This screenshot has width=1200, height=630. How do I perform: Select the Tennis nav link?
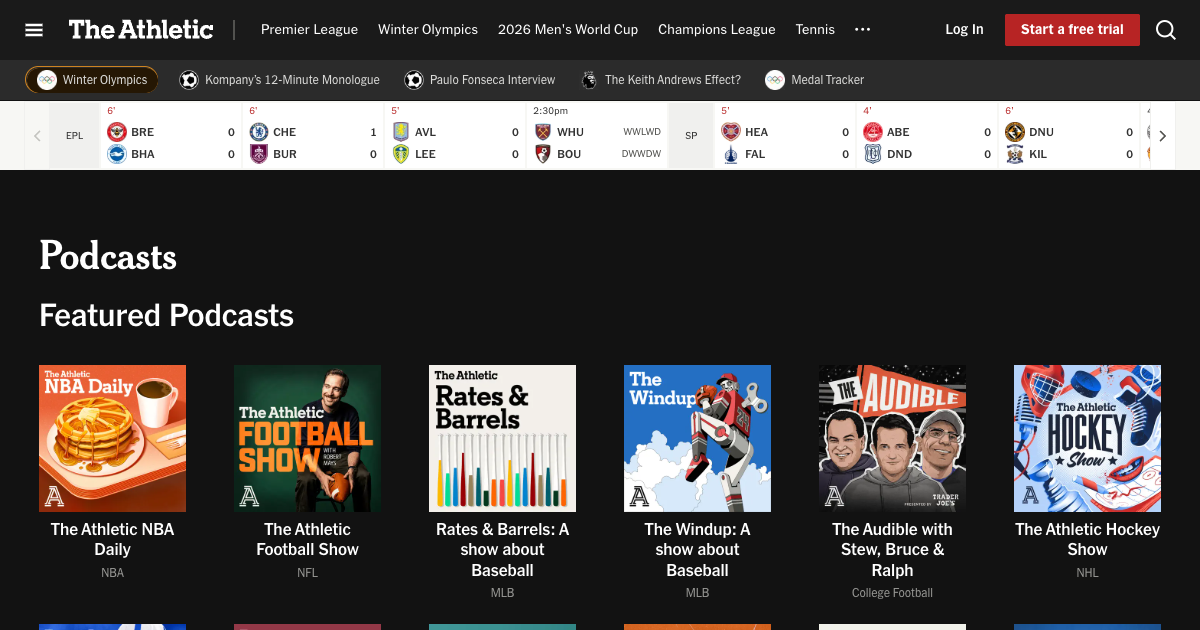click(815, 29)
